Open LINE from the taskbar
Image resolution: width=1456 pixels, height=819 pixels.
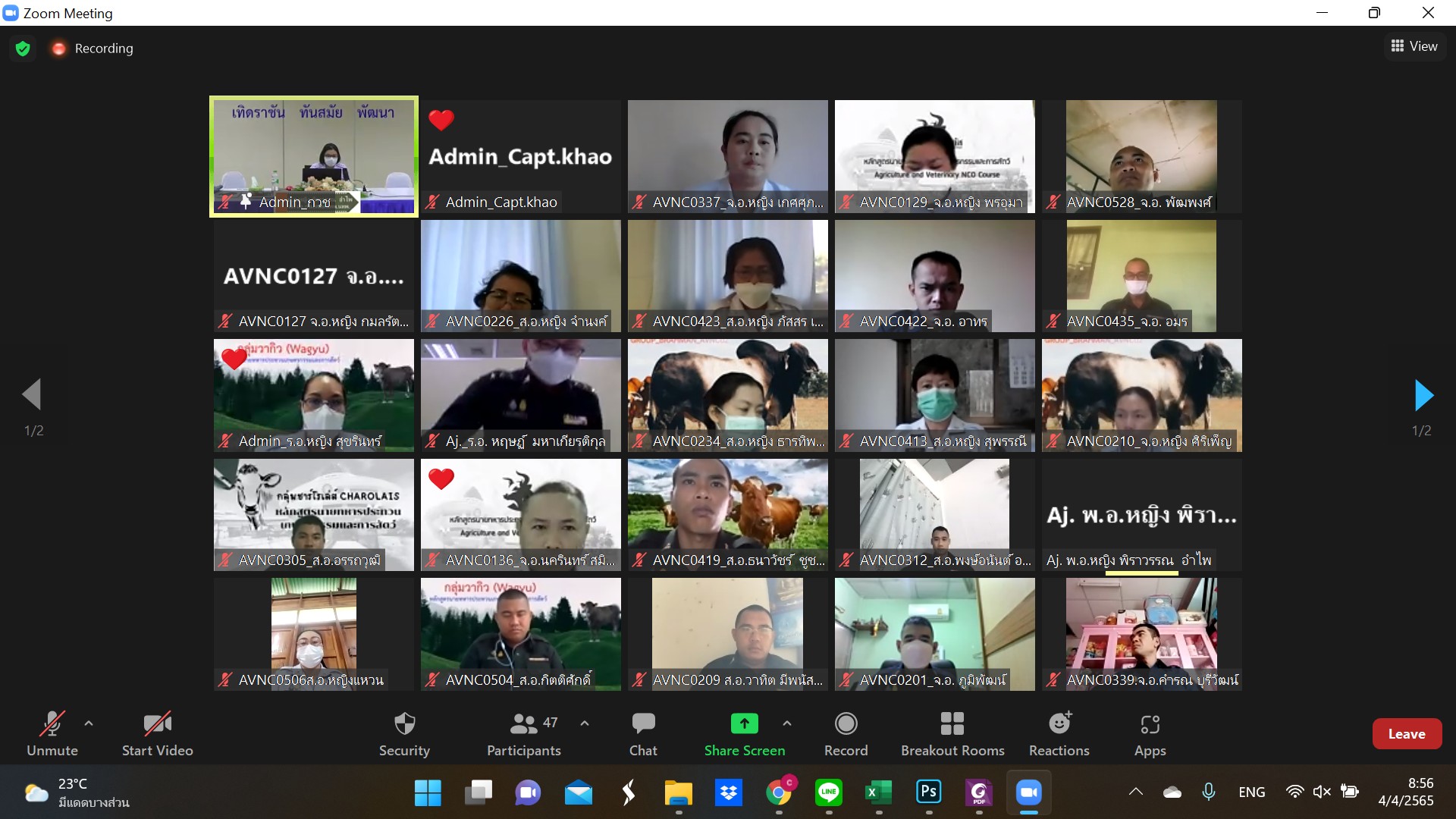[x=828, y=792]
